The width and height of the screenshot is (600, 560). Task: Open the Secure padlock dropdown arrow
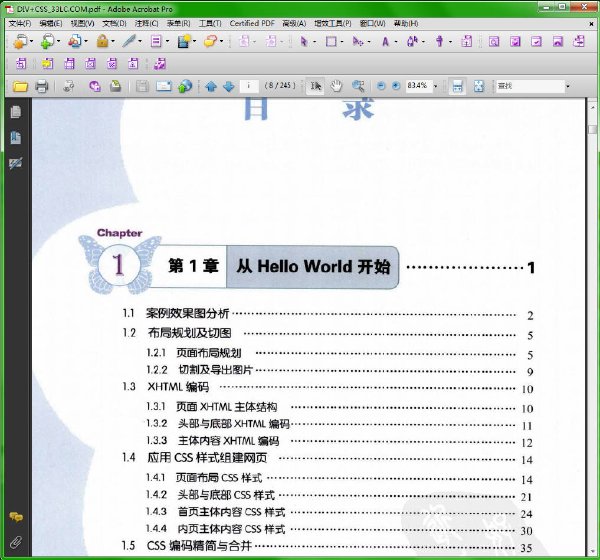click(x=113, y=41)
